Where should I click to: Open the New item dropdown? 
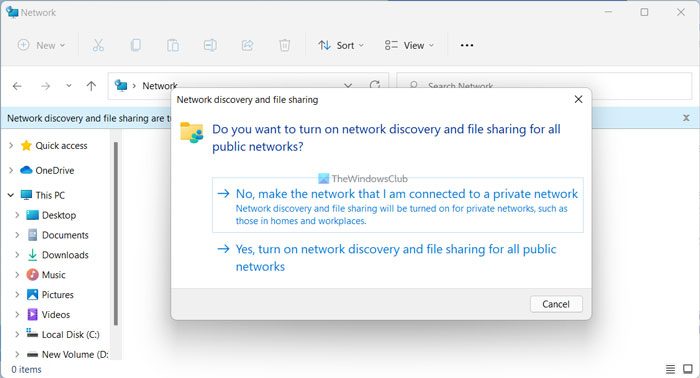(41, 45)
